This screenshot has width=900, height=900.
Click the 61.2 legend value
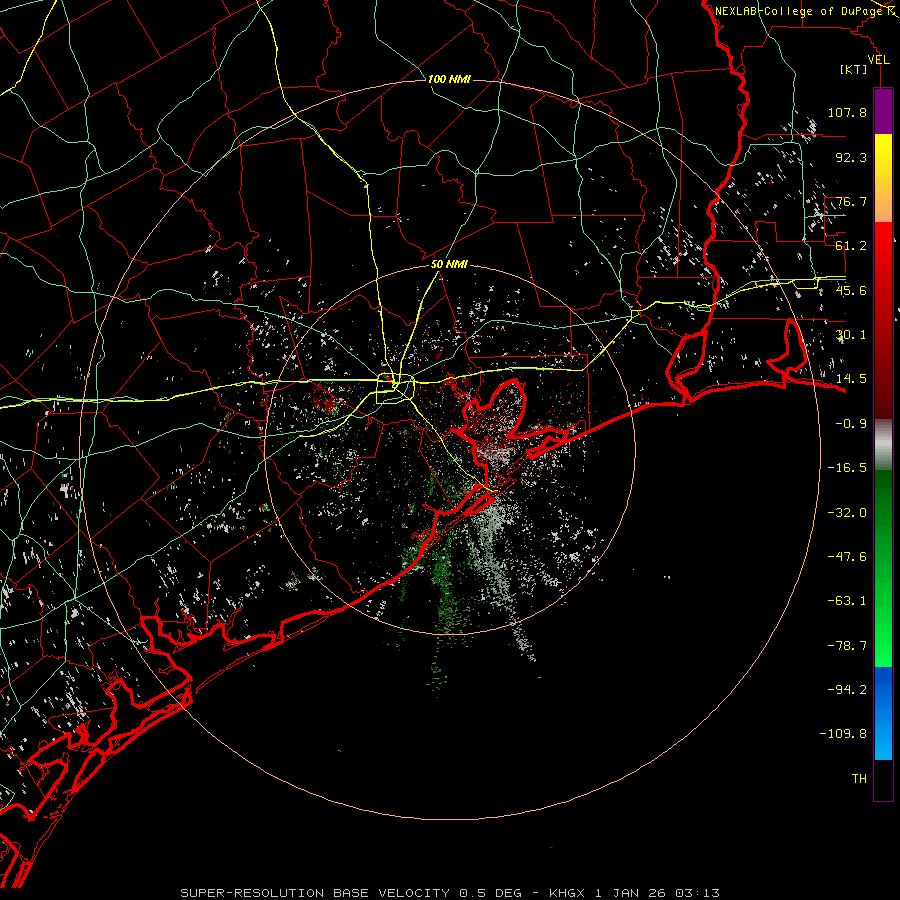(851, 246)
